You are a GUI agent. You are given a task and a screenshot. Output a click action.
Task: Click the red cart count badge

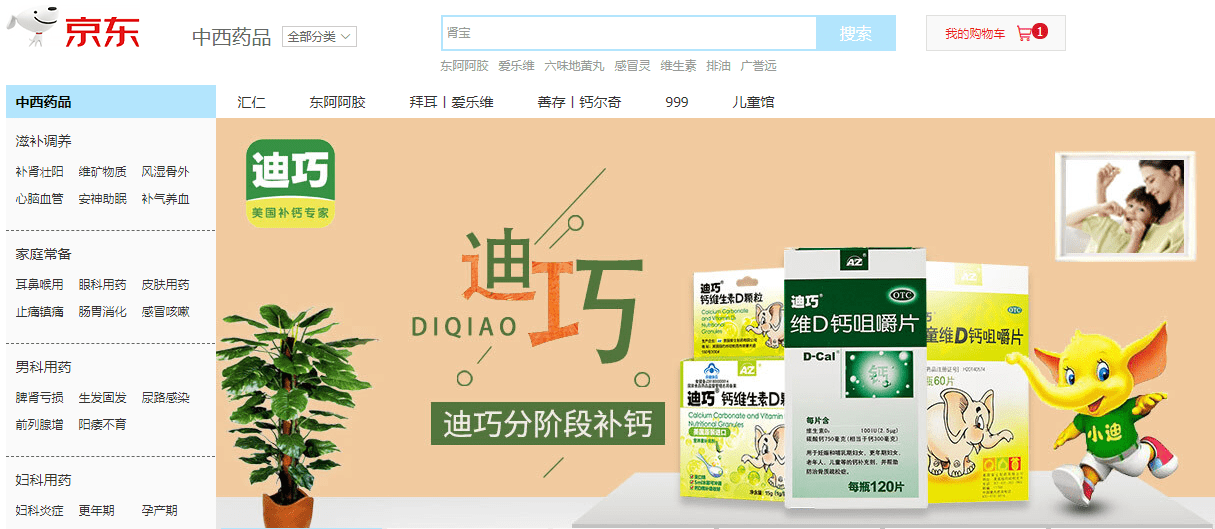(1040, 31)
